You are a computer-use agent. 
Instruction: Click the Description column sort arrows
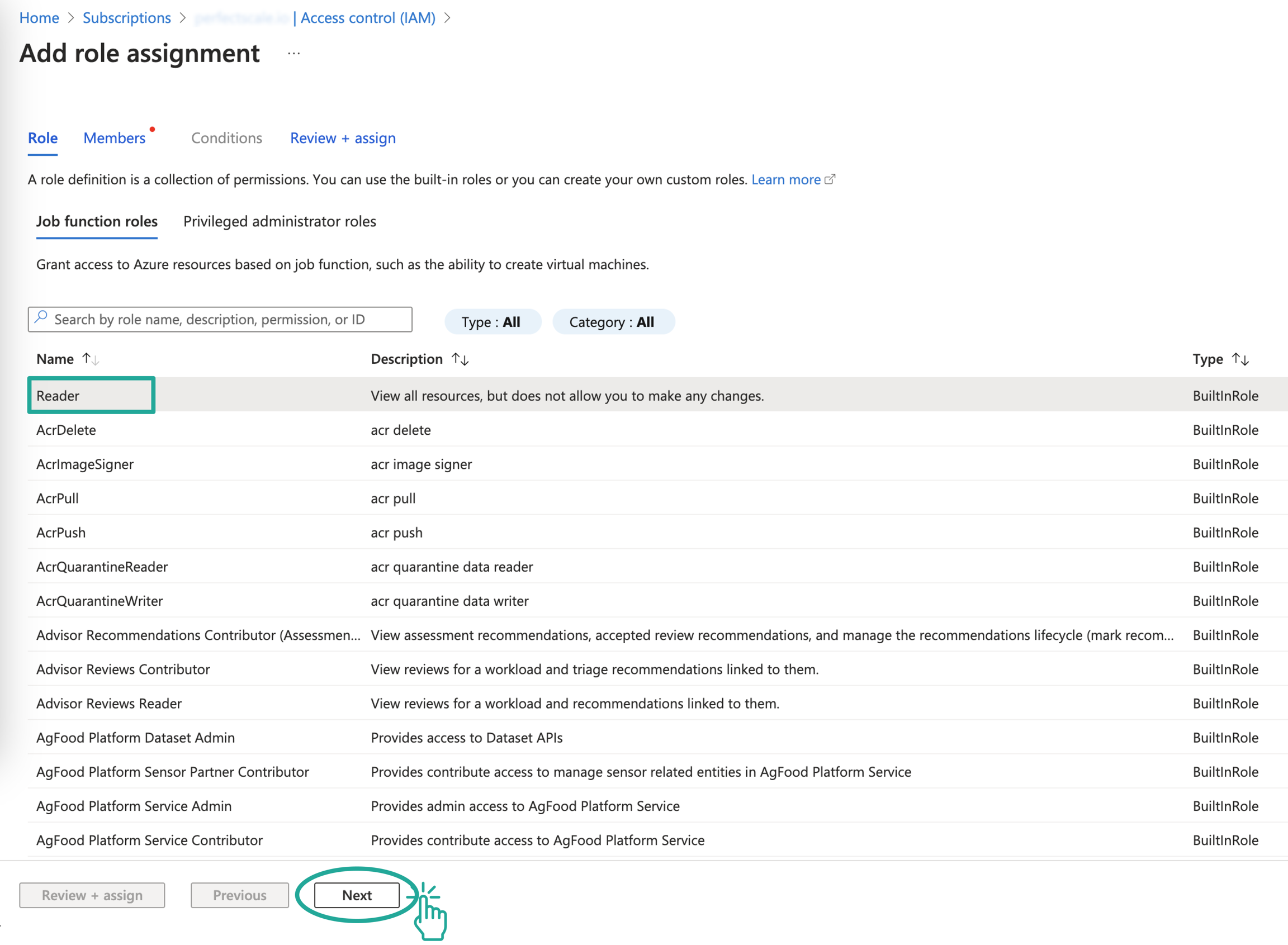(x=460, y=359)
